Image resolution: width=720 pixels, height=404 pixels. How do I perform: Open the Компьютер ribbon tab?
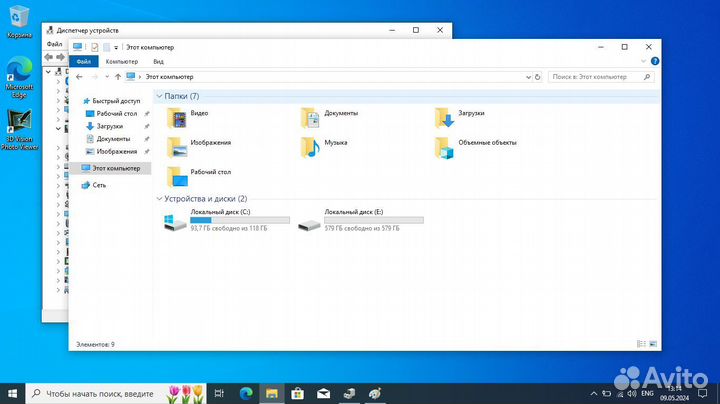point(122,61)
